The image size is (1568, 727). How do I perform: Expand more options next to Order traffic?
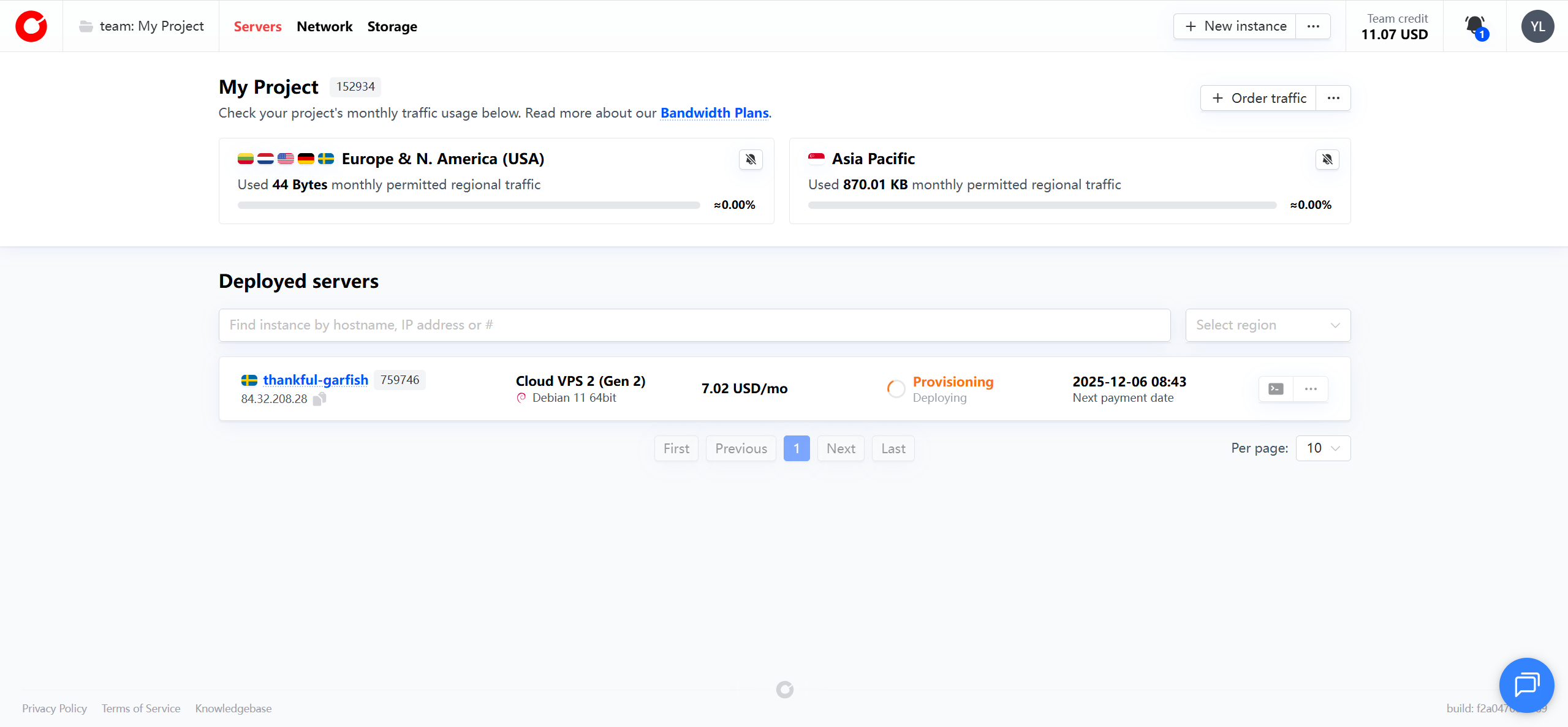point(1333,98)
